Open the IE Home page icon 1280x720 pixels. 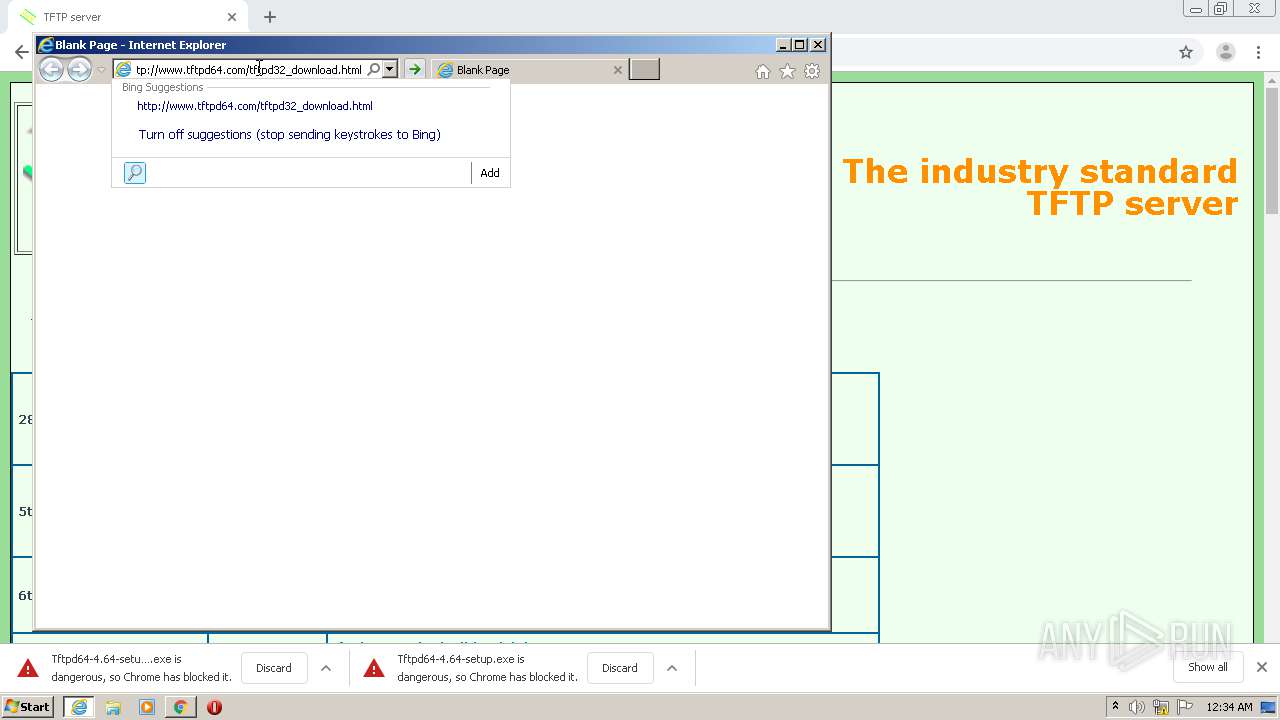point(763,71)
